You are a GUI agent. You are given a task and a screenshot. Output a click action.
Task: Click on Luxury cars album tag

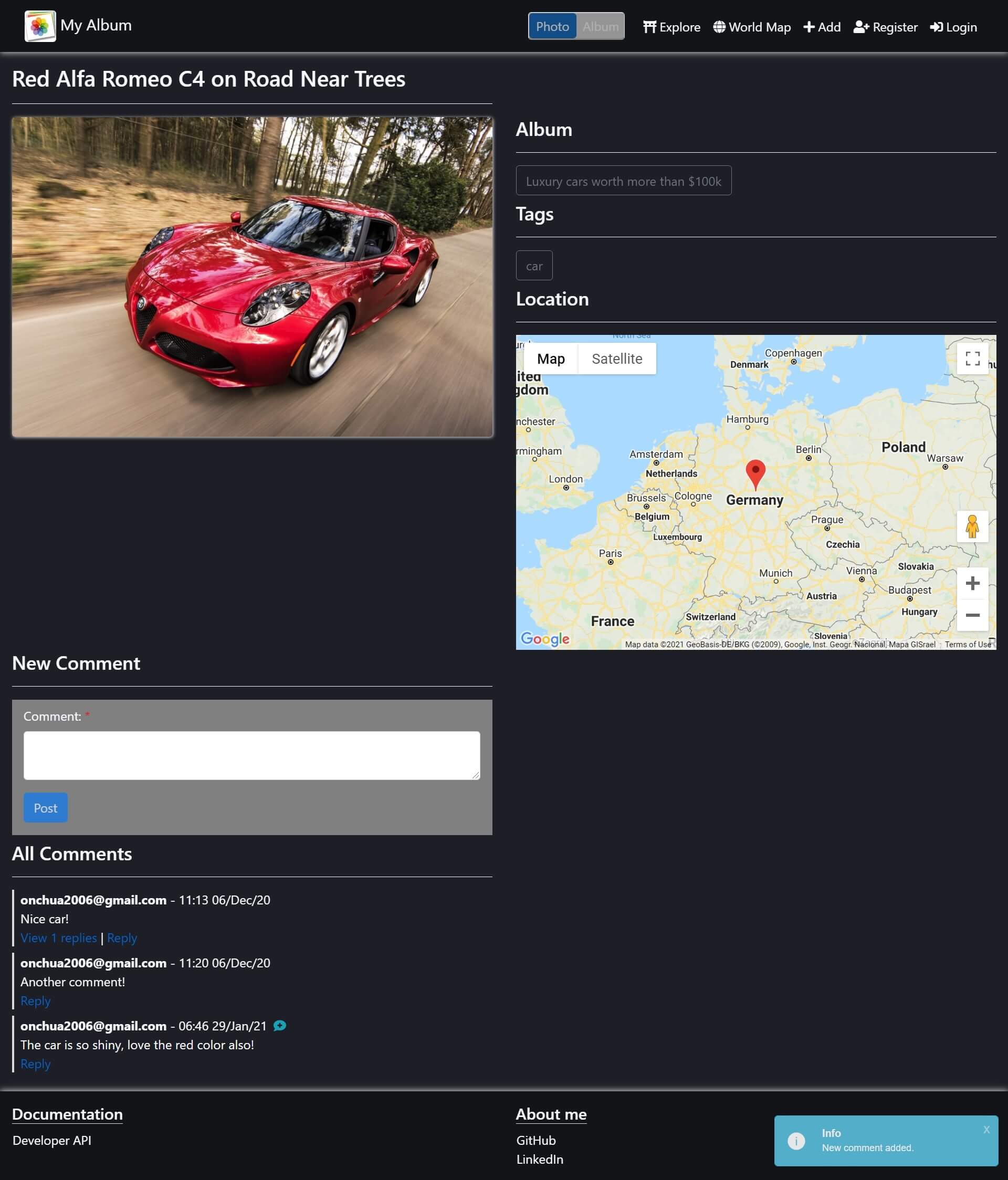[x=623, y=180]
